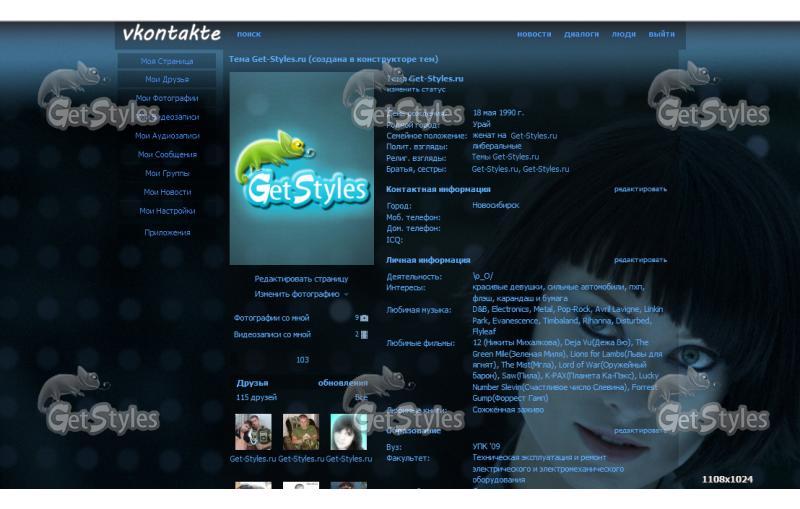Open Мои Друзья in sidebar
This screenshot has height=509, width=800.
(167, 80)
